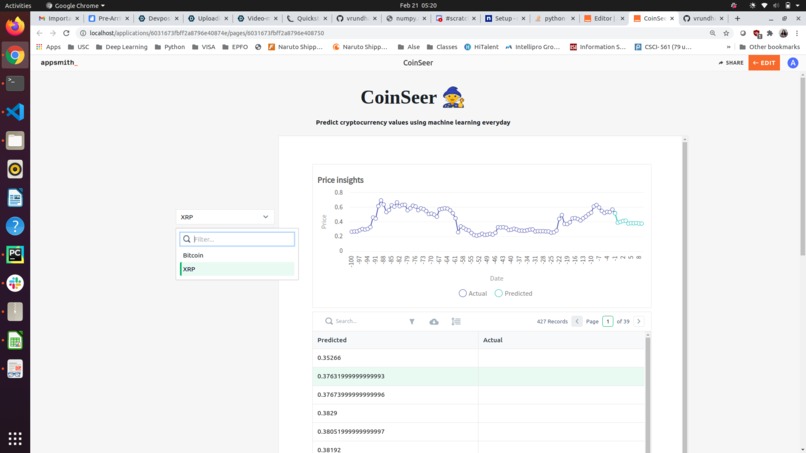The height and width of the screenshot is (453, 806).
Task: Click the page number box
Action: click(x=608, y=321)
